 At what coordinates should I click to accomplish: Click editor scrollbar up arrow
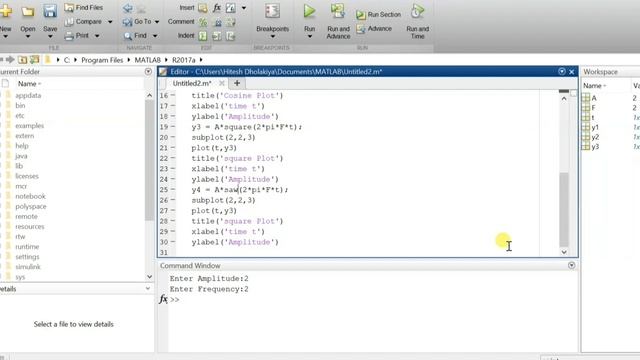click(x=564, y=98)
